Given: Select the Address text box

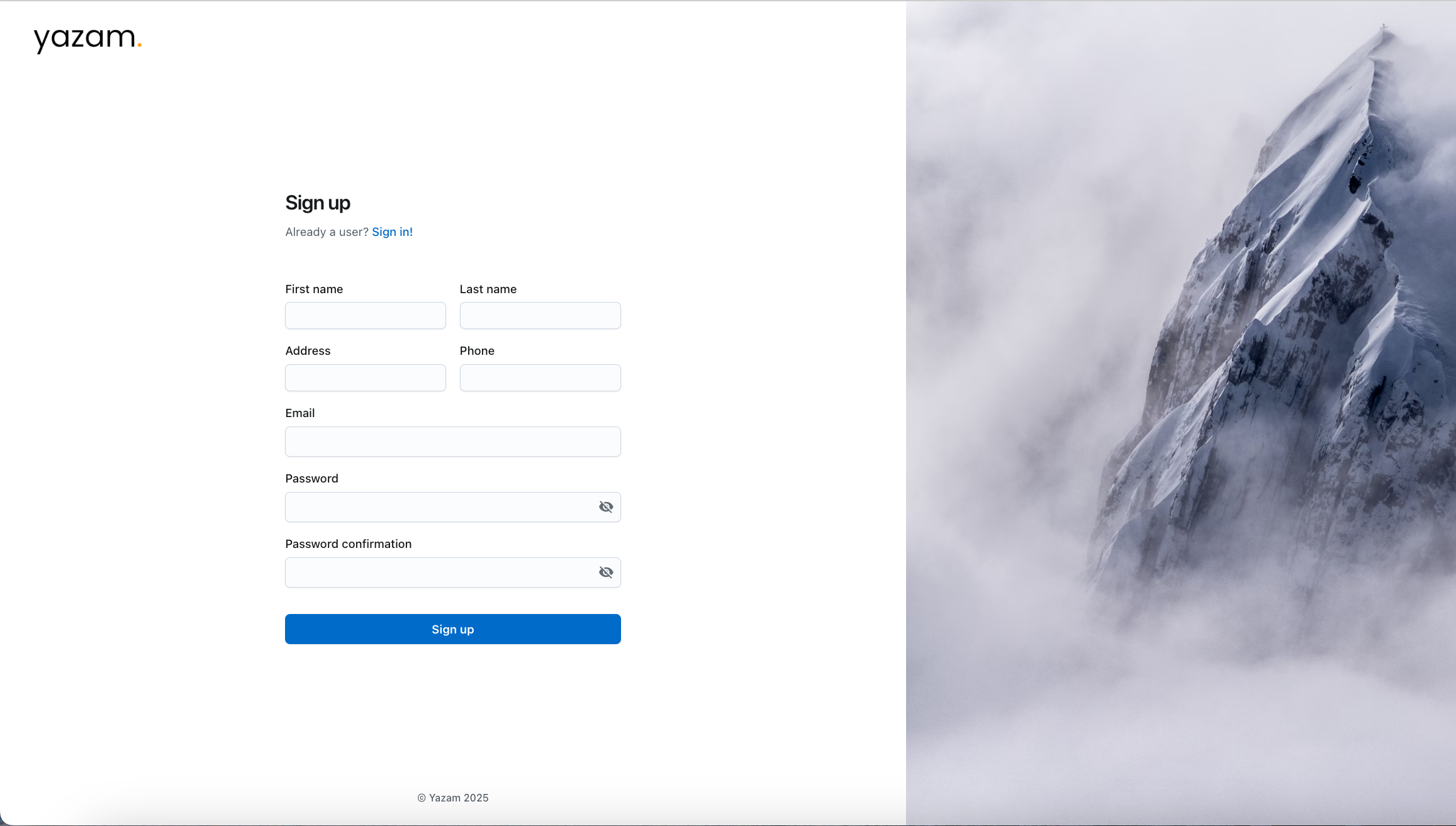Looking at the screenshot, I should pos(365,378).
